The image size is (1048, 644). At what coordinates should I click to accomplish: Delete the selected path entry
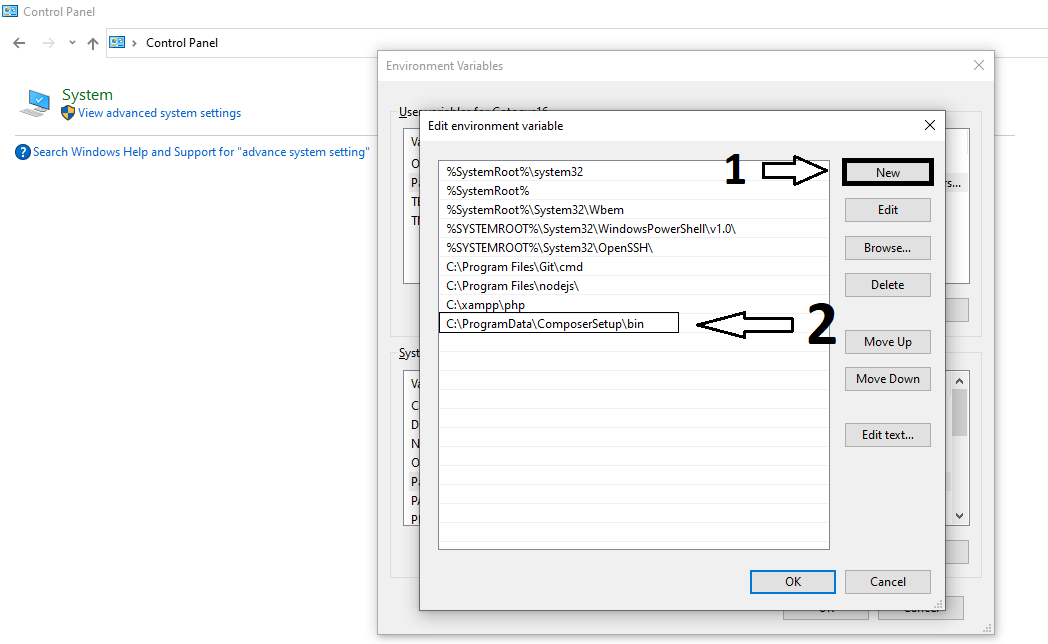coord(887,284)
